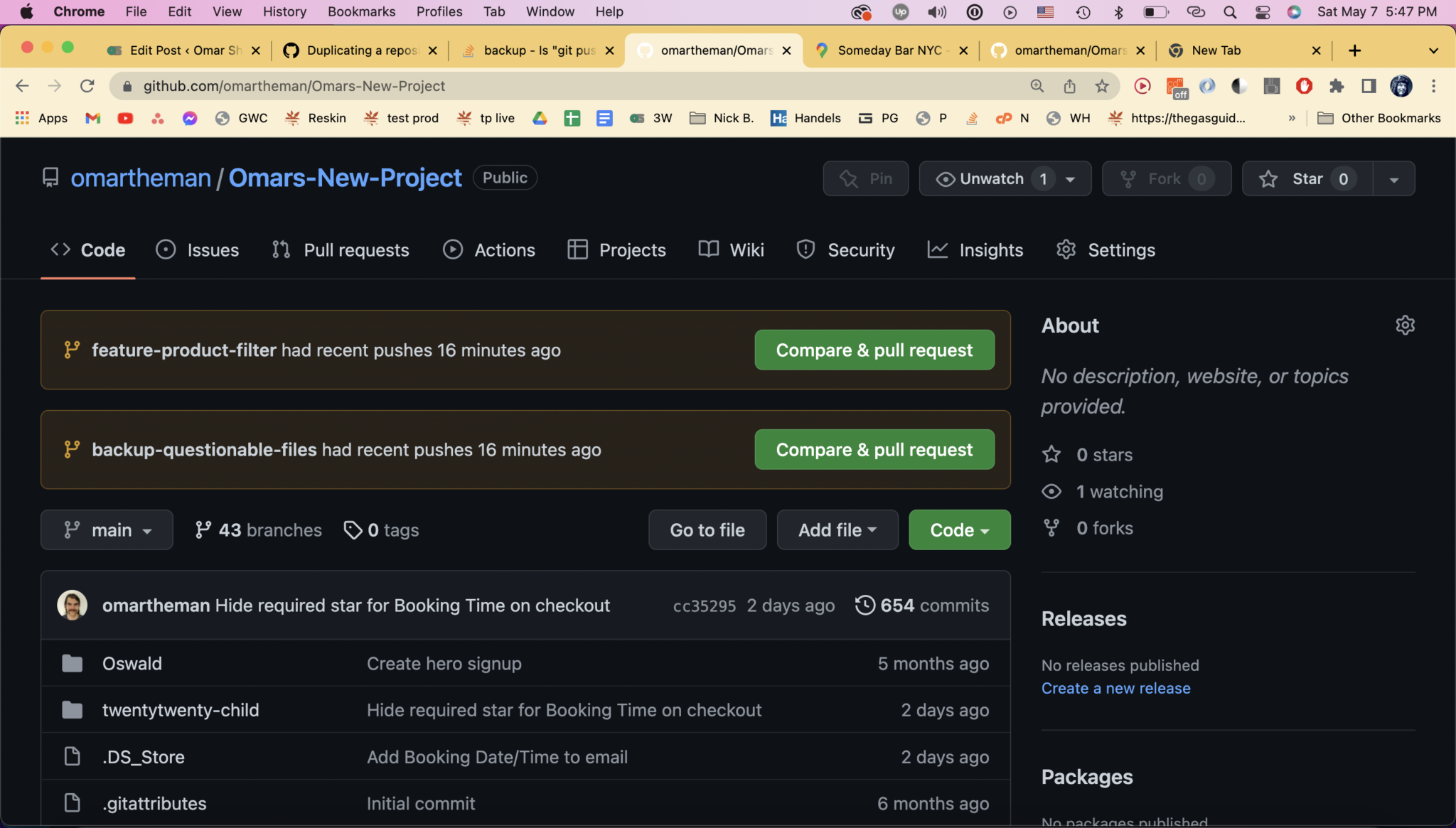This screenshot has height=828, width=1456.
Task: Pin the repository
Action: (x=865, y=178)
